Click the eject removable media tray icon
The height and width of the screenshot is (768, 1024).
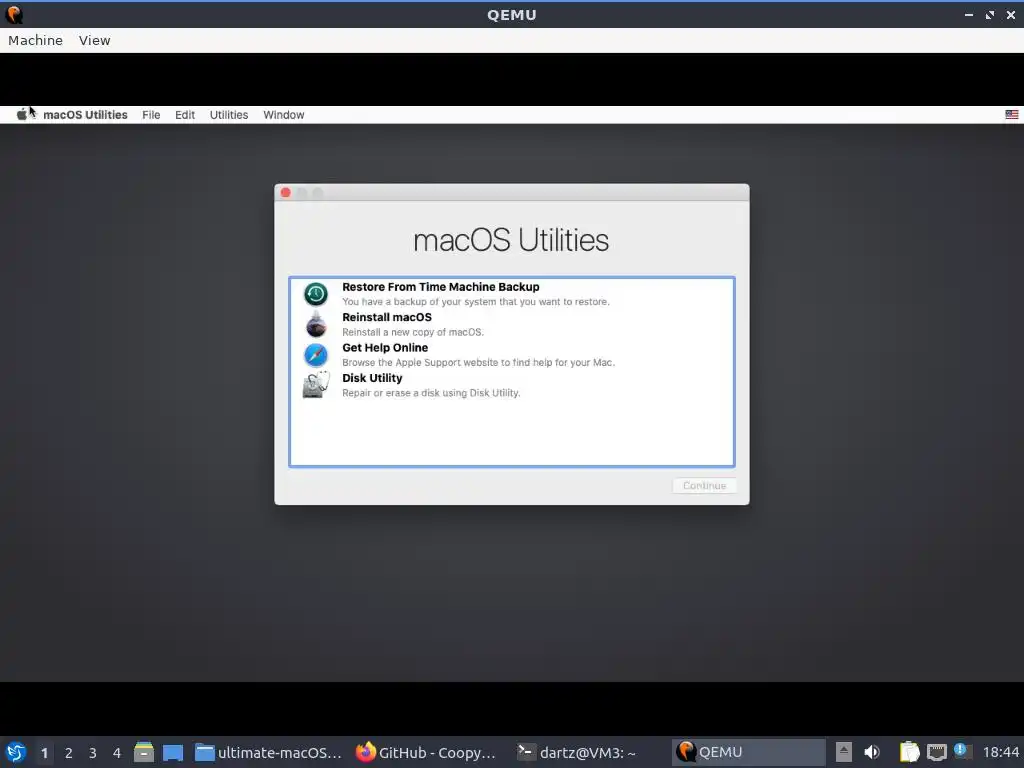click(844, 752)
